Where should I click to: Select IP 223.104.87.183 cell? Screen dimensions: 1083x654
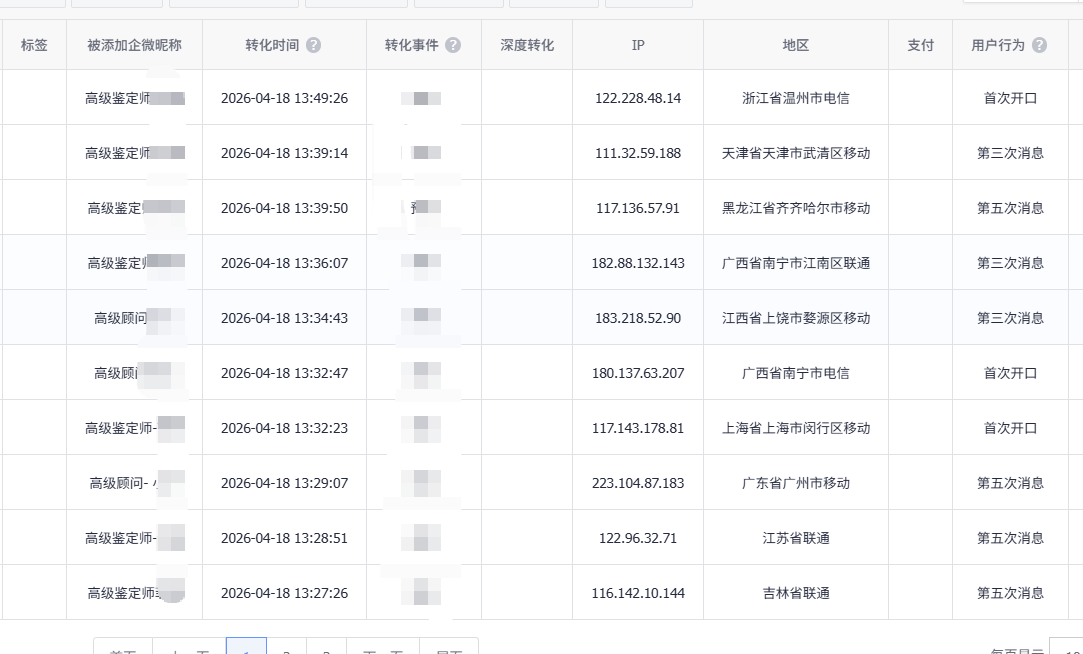tap(638, 483)
